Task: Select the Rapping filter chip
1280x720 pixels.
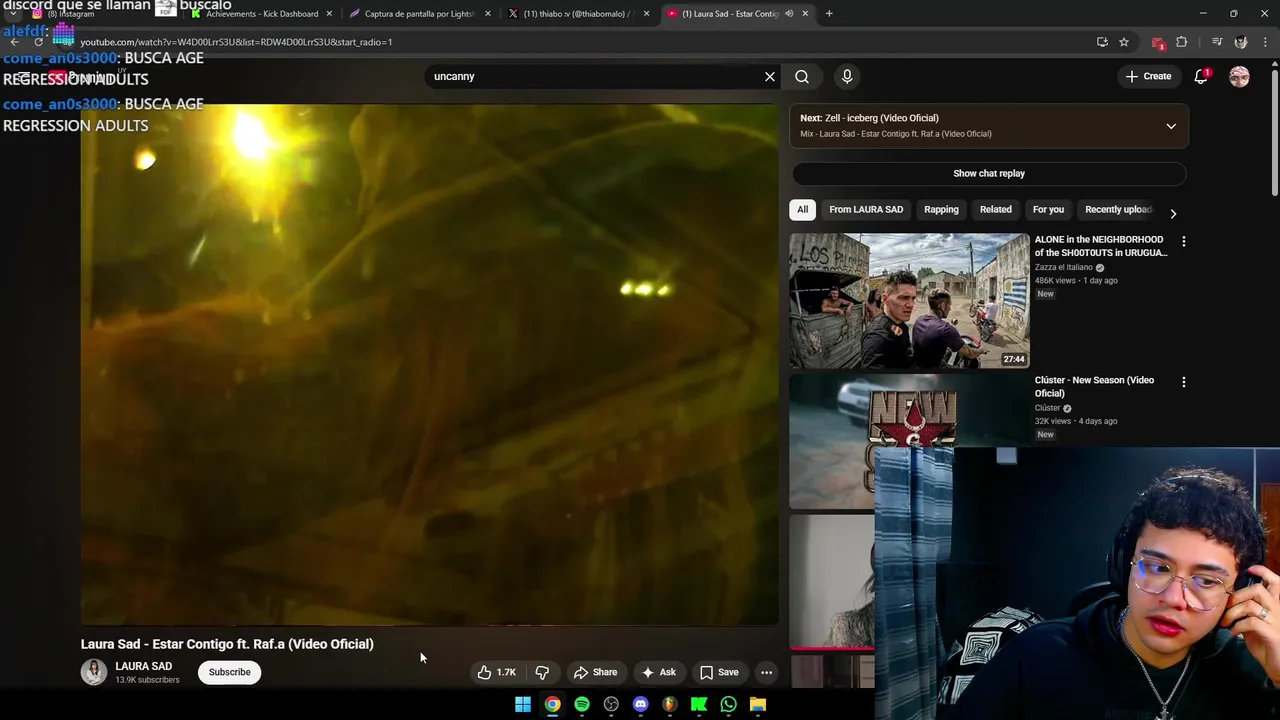Action: point(941,209)
